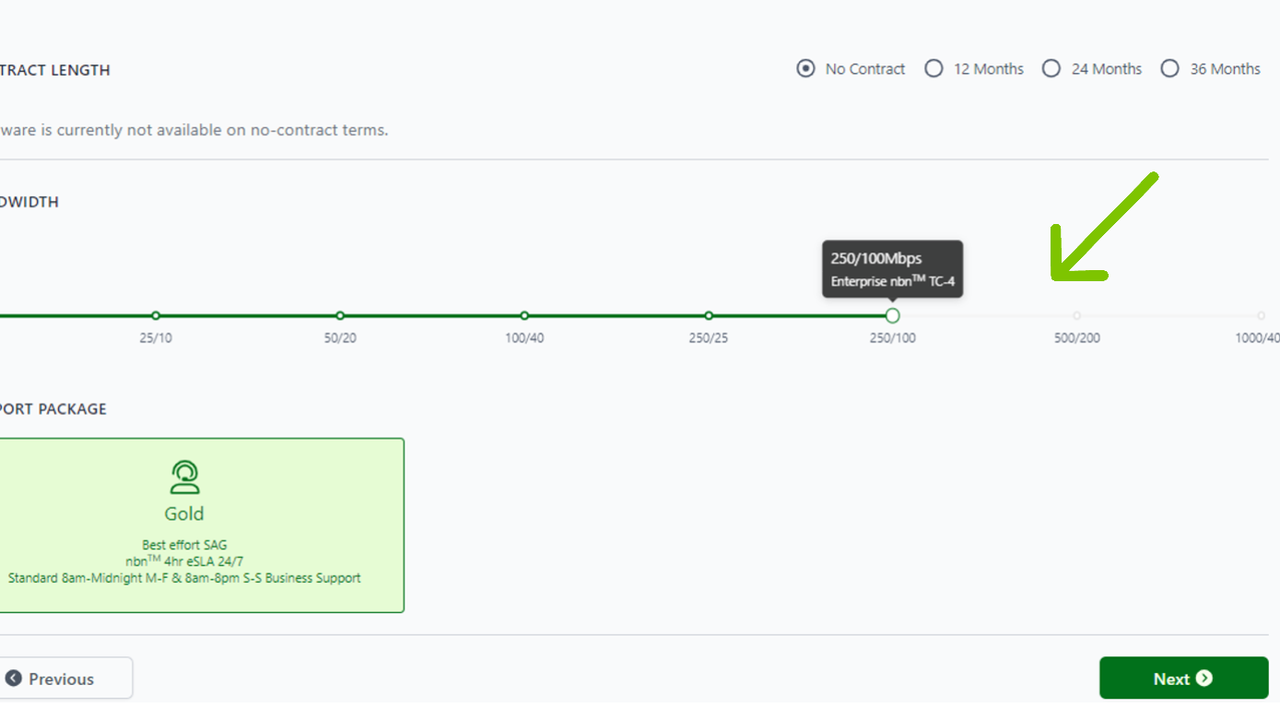
Task: Click the 'nbn 4hr eSLA 24/7' text
Action: tap(184, 561)
